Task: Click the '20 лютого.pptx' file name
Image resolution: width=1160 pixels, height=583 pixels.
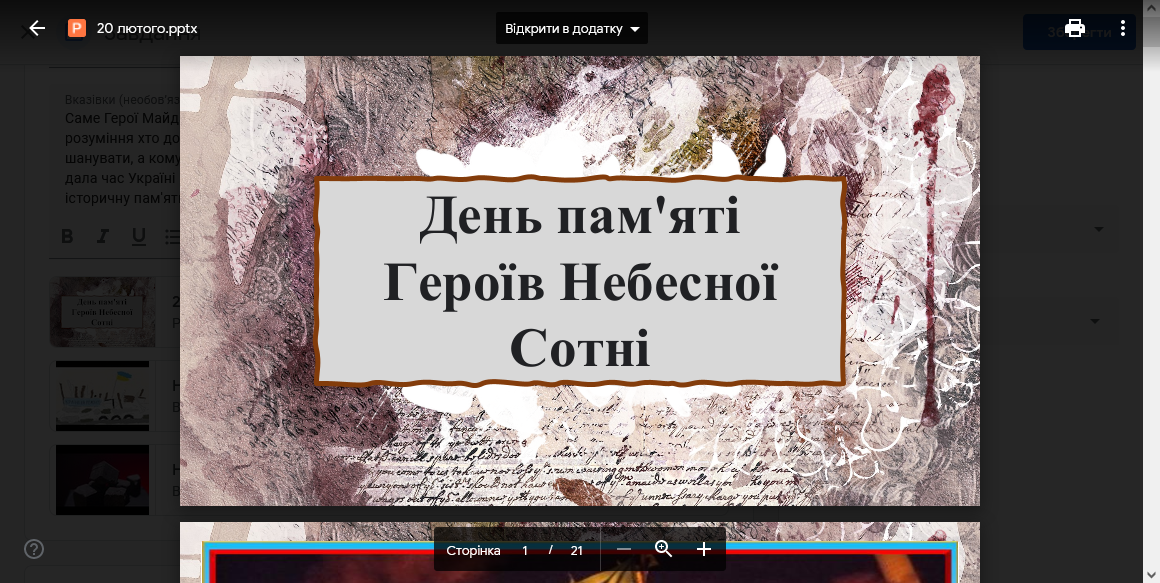Action: pos(147,30)
